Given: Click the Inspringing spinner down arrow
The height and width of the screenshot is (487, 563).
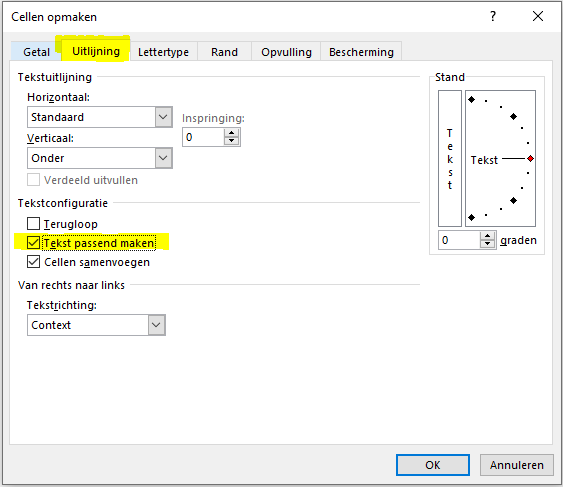Looking at the screenshot, I should [232, 141].
